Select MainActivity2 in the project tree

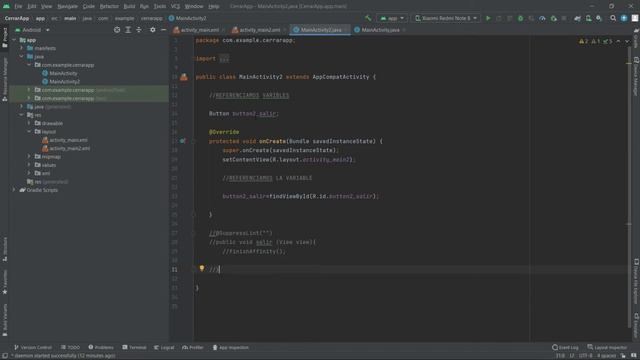(x=61, y=82)
